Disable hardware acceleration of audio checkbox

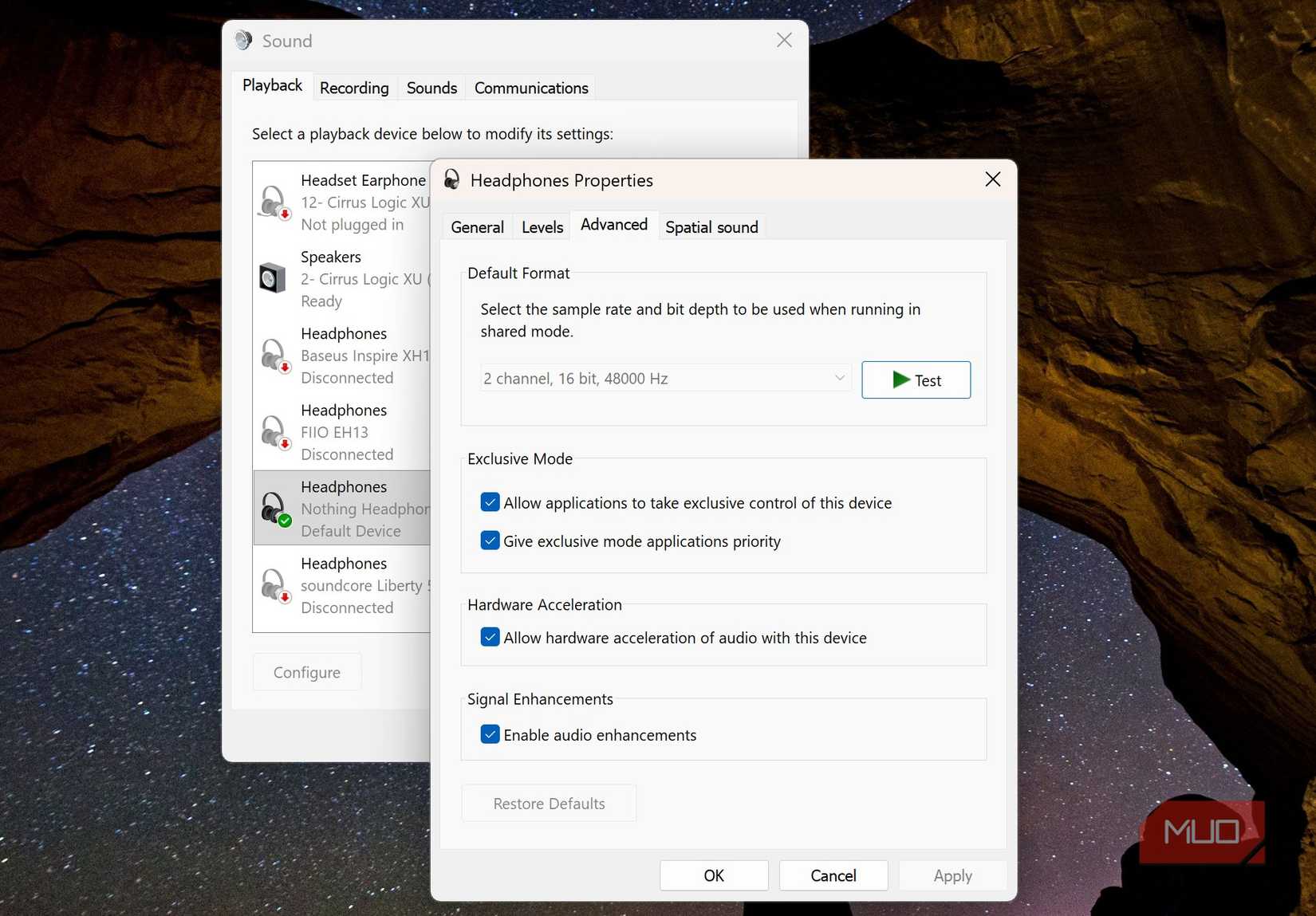pyautogui.click(x=491, y=637)
